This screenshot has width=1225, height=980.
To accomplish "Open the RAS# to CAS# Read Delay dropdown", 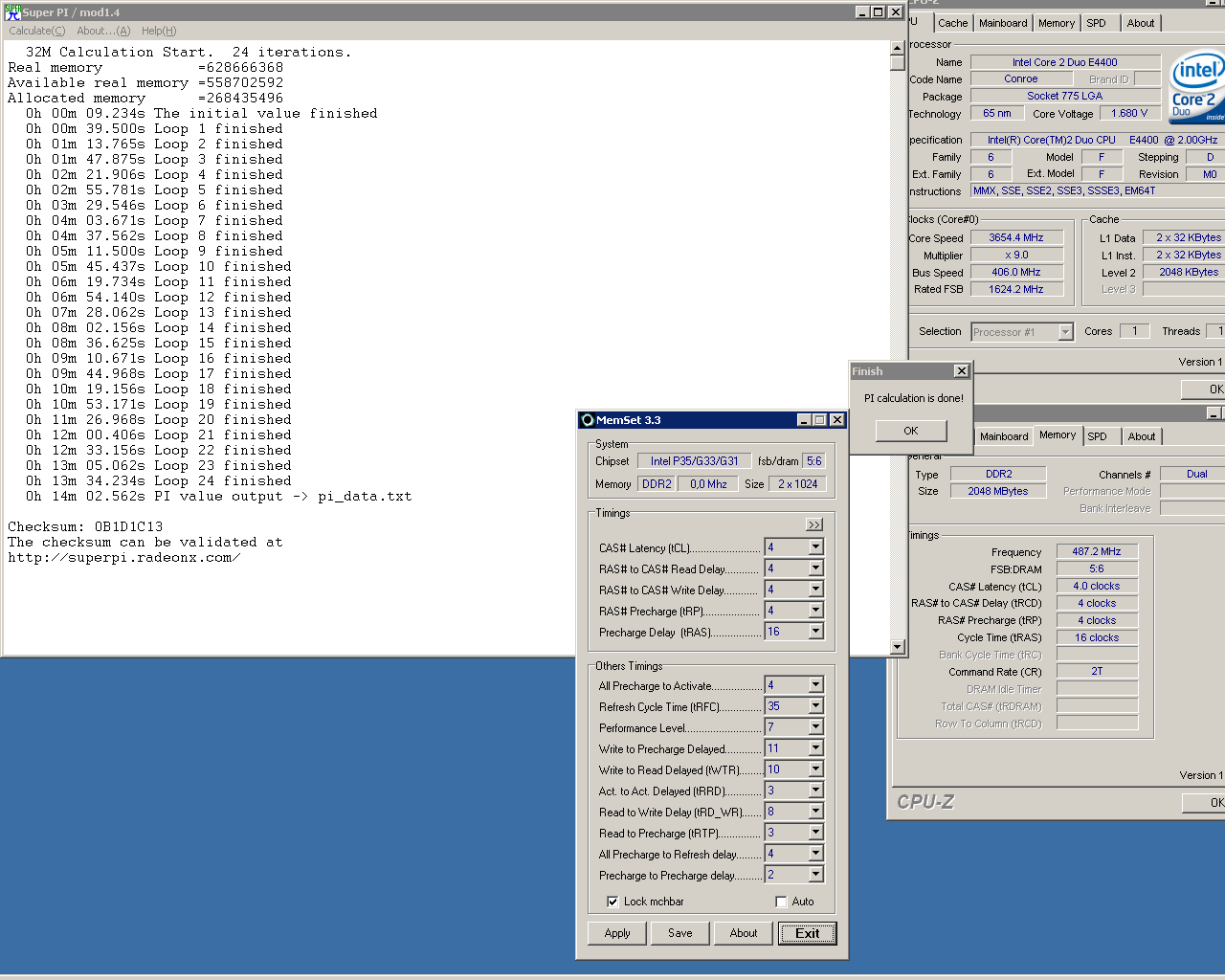I will (815, 568).
